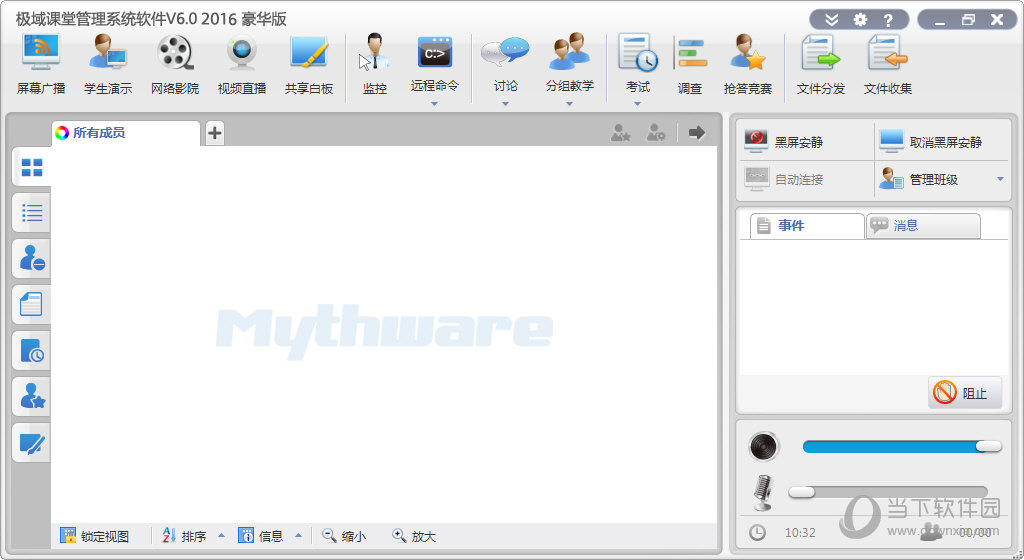
Task: Click the student-with-gear icon above member list
Action: tap(656, 133)
